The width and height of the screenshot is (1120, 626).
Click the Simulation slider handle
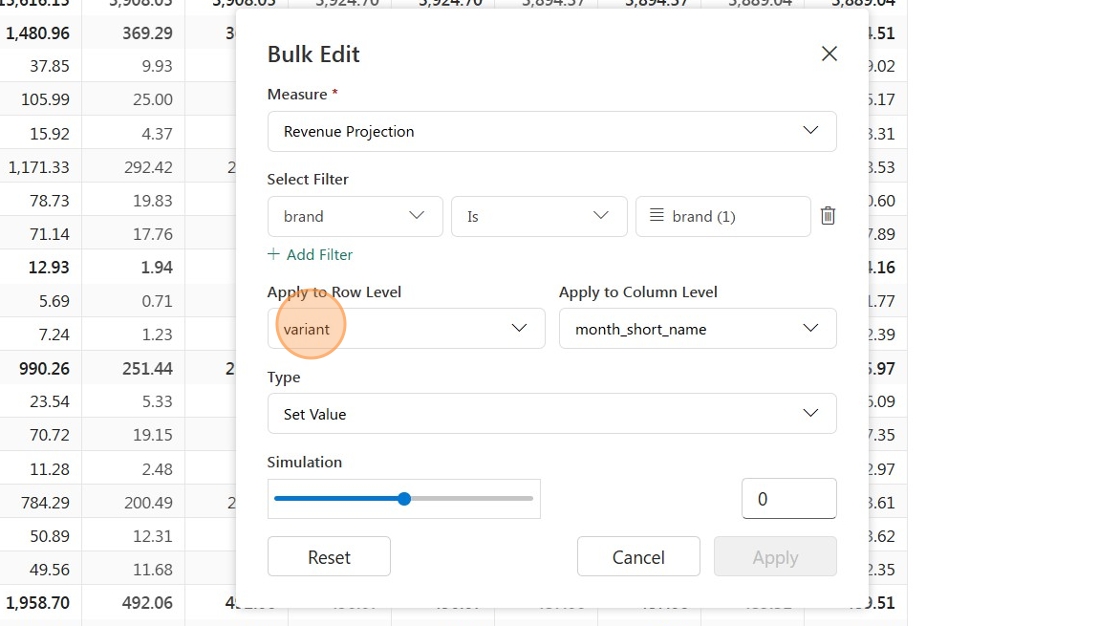tap(404, 499)
